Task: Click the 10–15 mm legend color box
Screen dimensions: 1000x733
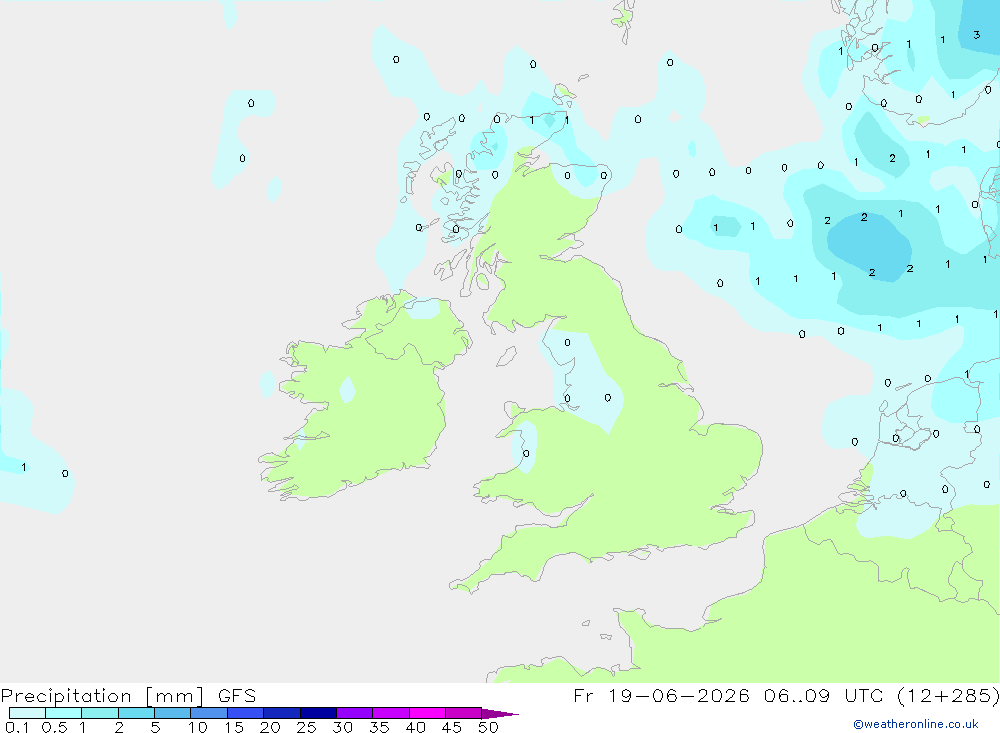Action: 209,713
